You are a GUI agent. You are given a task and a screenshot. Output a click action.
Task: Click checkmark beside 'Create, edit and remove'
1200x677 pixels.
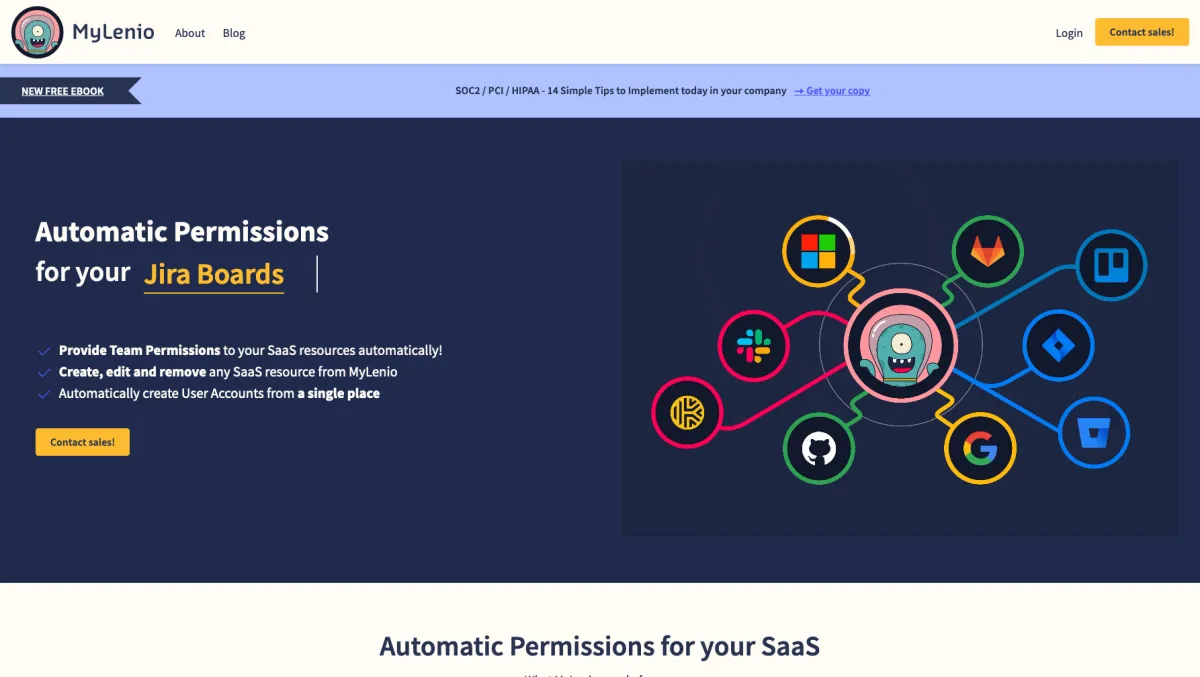pyautogui.click(x=44, y=372)
